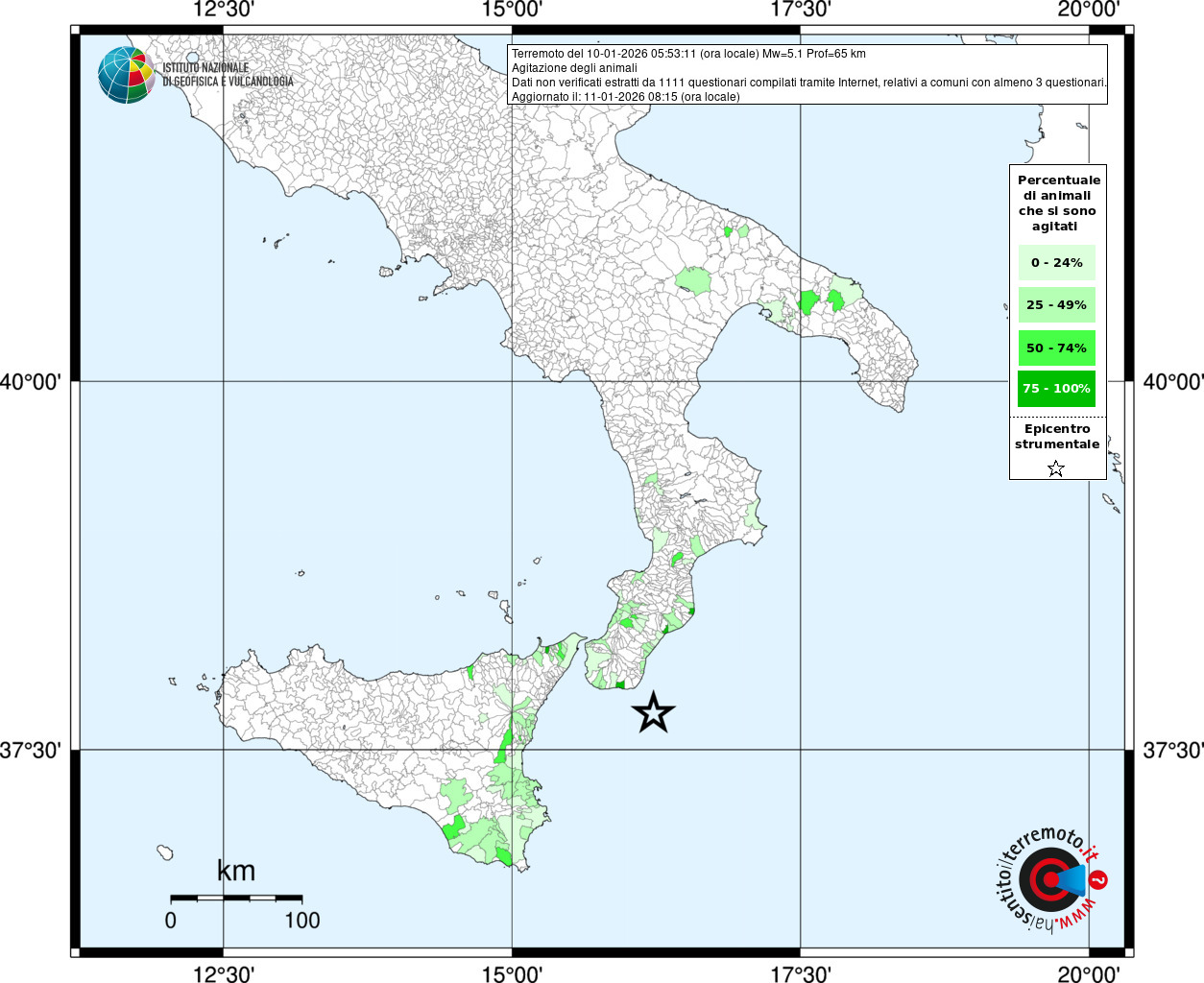Click the Istituto Nazionale di Geofisica e Vulcanologia text

228,75
